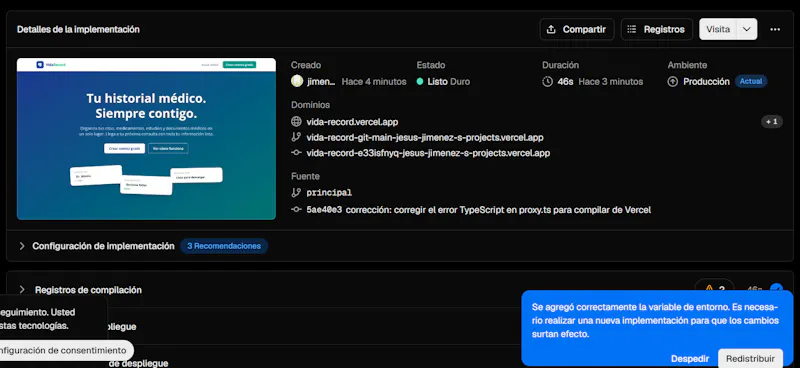Open the principal branch link
The image size is (800, 368).
point(329,192)
